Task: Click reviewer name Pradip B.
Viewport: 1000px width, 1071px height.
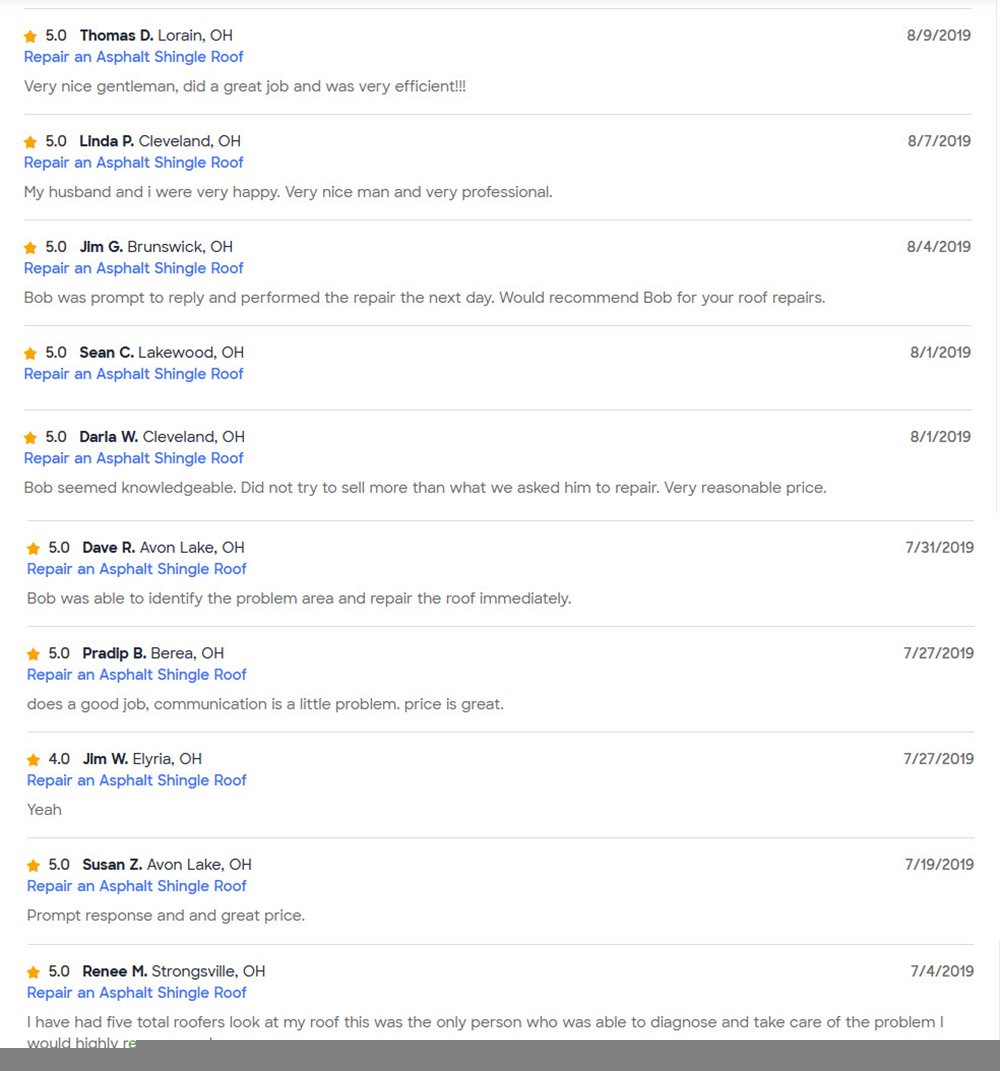Action: [x=114, y=653]
